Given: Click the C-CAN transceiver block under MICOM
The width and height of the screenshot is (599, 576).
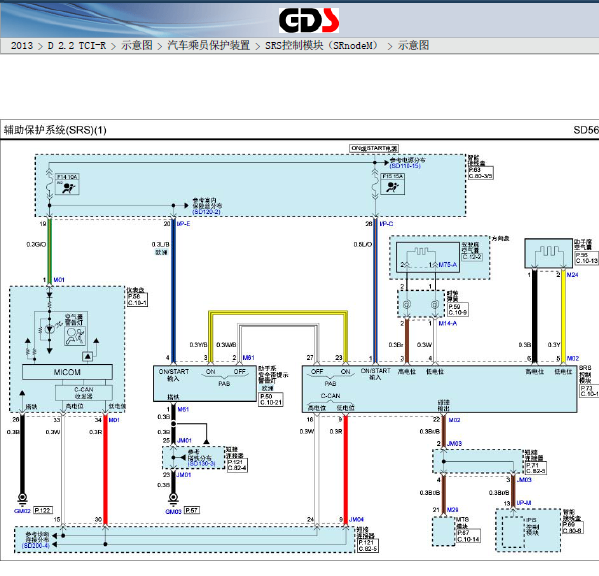Looking at the screenshot, I should click(x=84, y=393).
